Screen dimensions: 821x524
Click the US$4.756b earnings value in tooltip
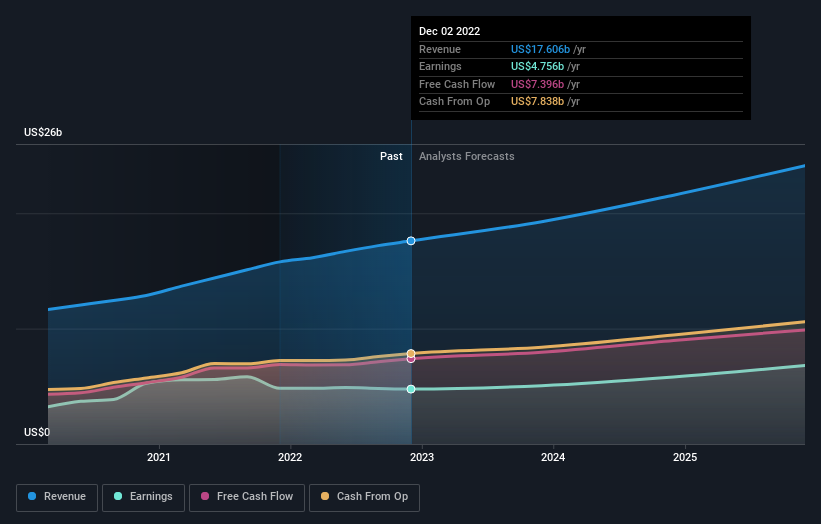point(537,66)
